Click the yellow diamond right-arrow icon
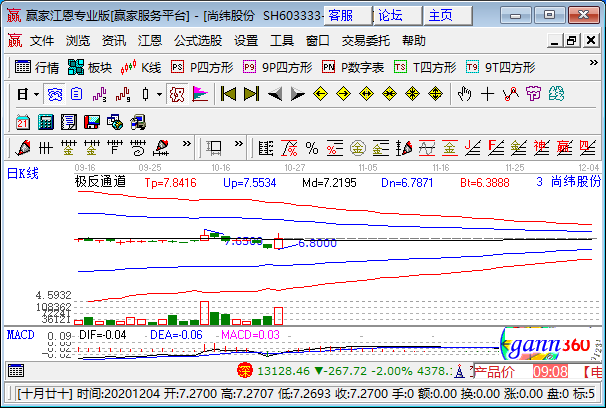The width and height of the screenshot is (606, 408). (343, 94)
